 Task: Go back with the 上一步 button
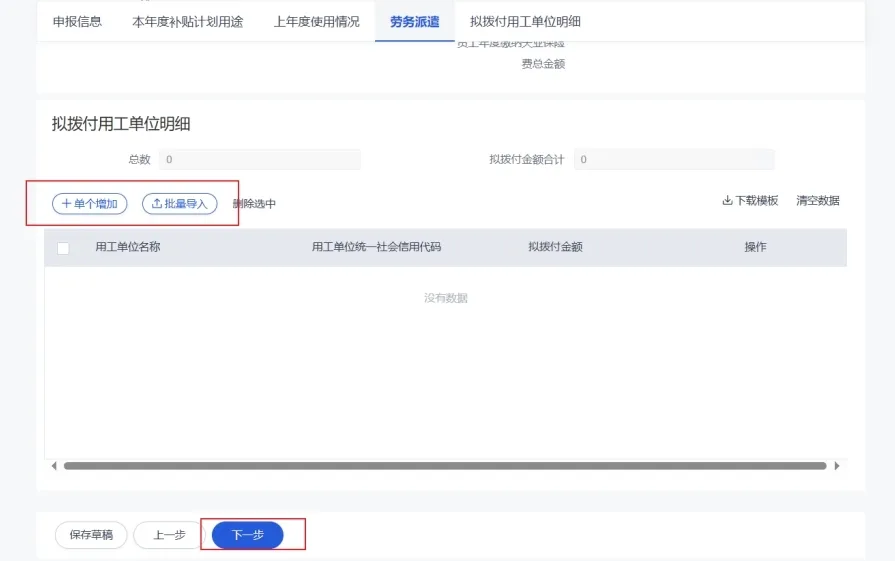pos(169,535)
